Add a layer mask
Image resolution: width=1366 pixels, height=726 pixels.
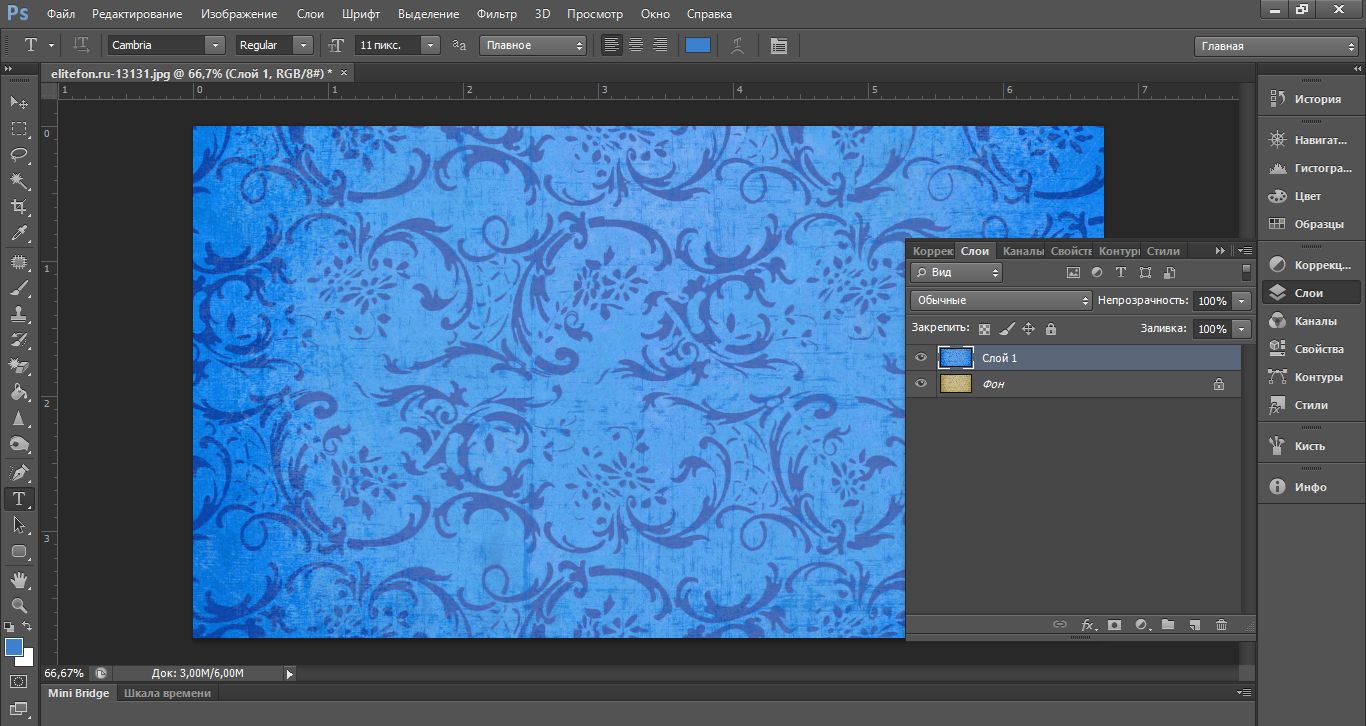point(1114,625)
